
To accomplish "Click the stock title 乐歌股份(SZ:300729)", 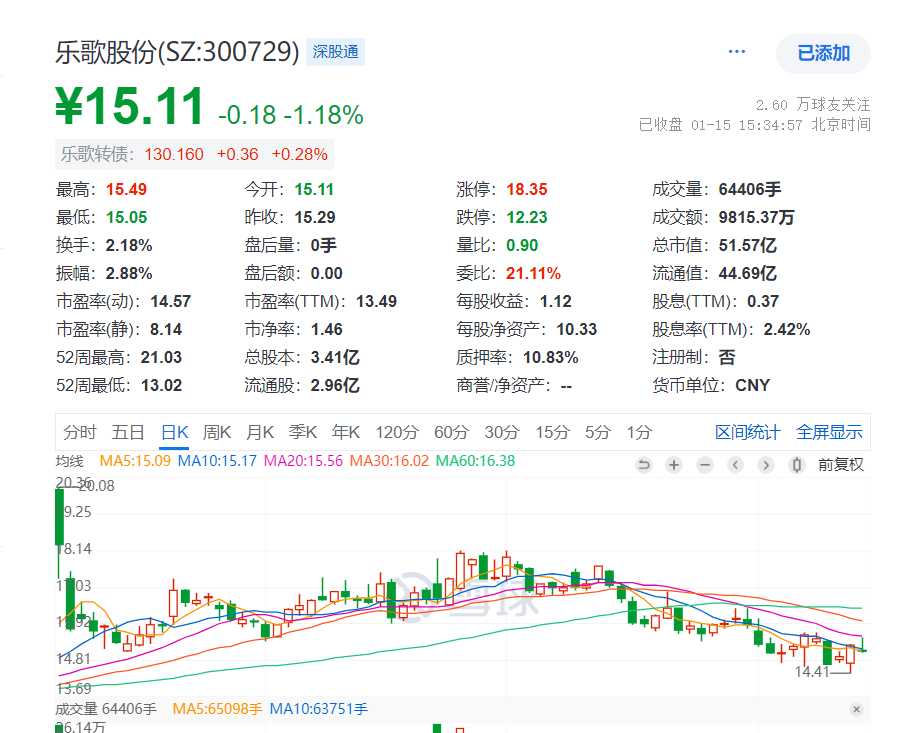I will 178,52.
